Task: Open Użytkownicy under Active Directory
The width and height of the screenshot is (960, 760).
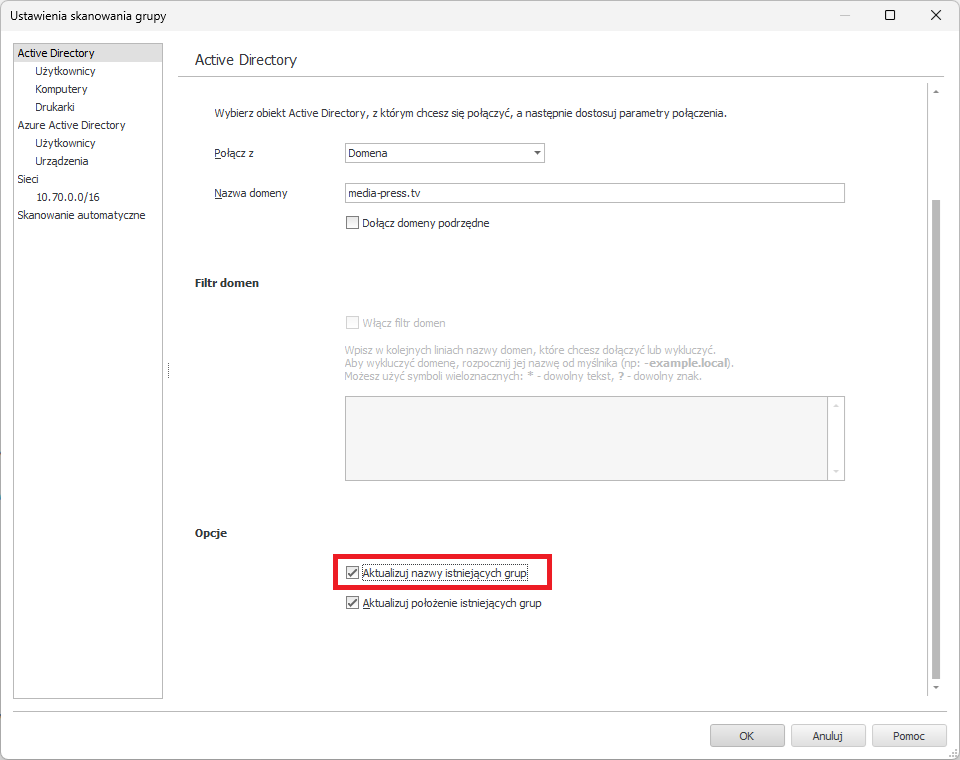Action: point(65,71)
